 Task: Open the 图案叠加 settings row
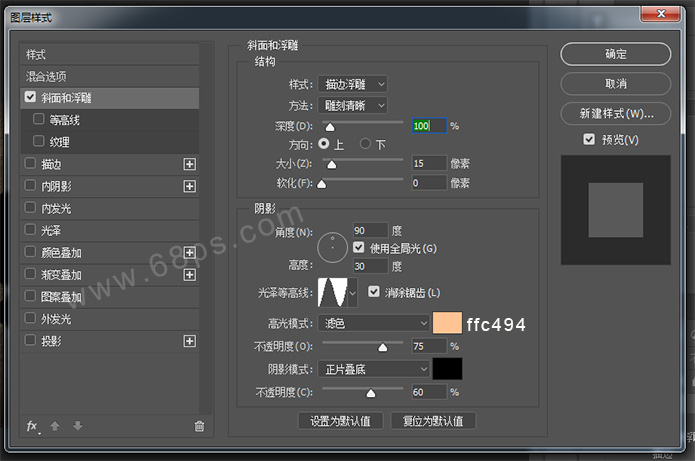coord(109,297)
